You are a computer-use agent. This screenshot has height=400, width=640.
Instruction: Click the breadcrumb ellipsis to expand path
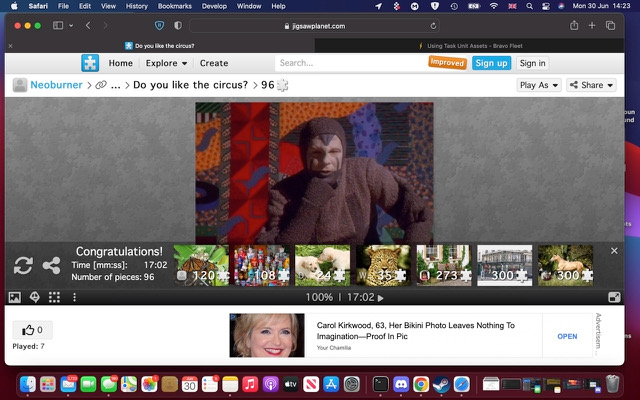116,85
